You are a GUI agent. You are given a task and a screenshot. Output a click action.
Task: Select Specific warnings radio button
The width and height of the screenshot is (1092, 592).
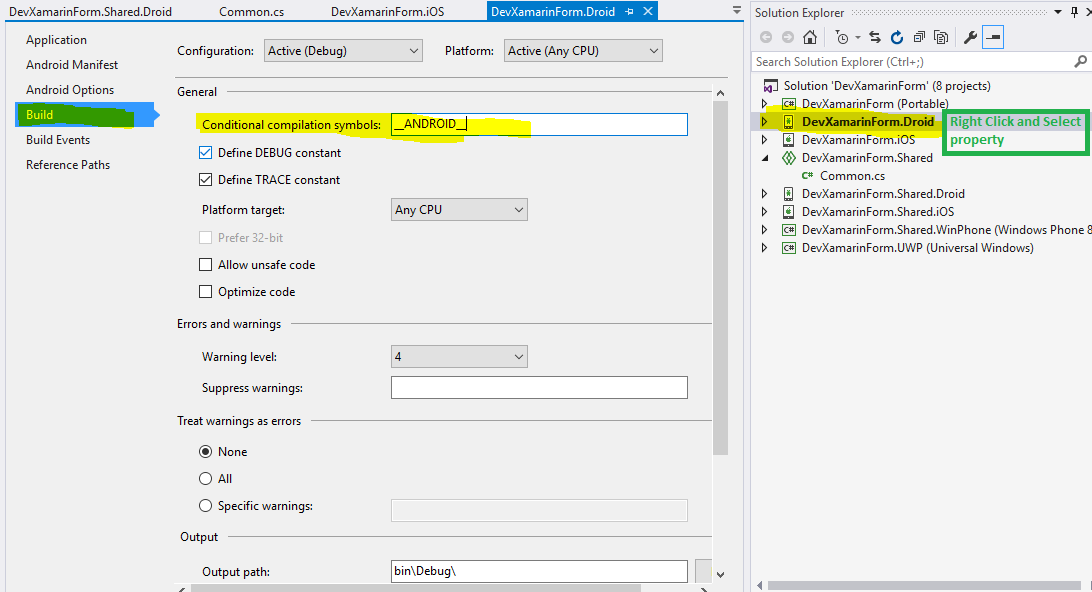[205, 506]
